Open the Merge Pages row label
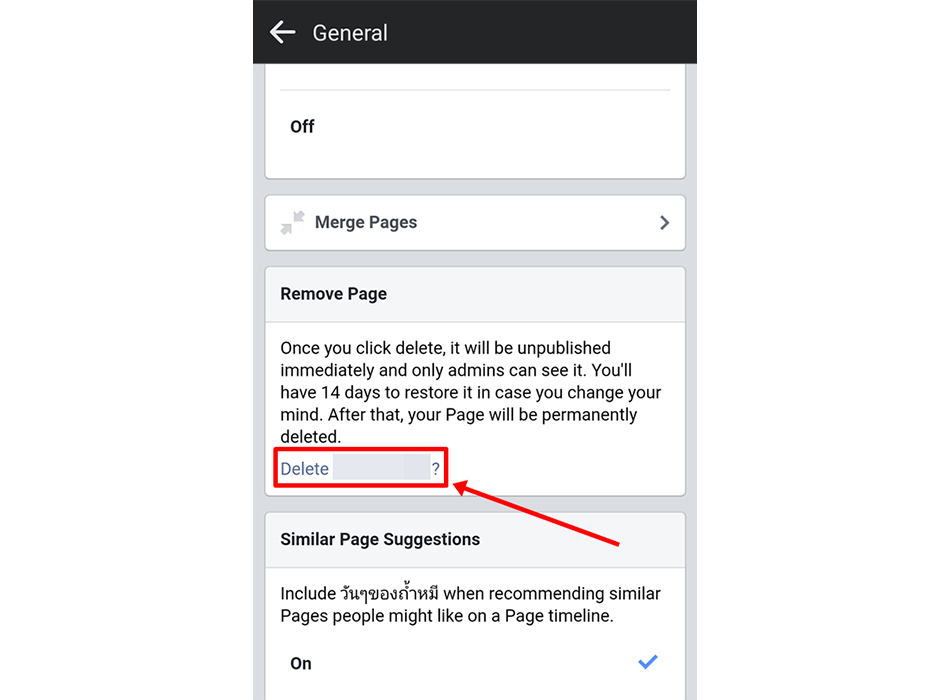 pos(366,222)
